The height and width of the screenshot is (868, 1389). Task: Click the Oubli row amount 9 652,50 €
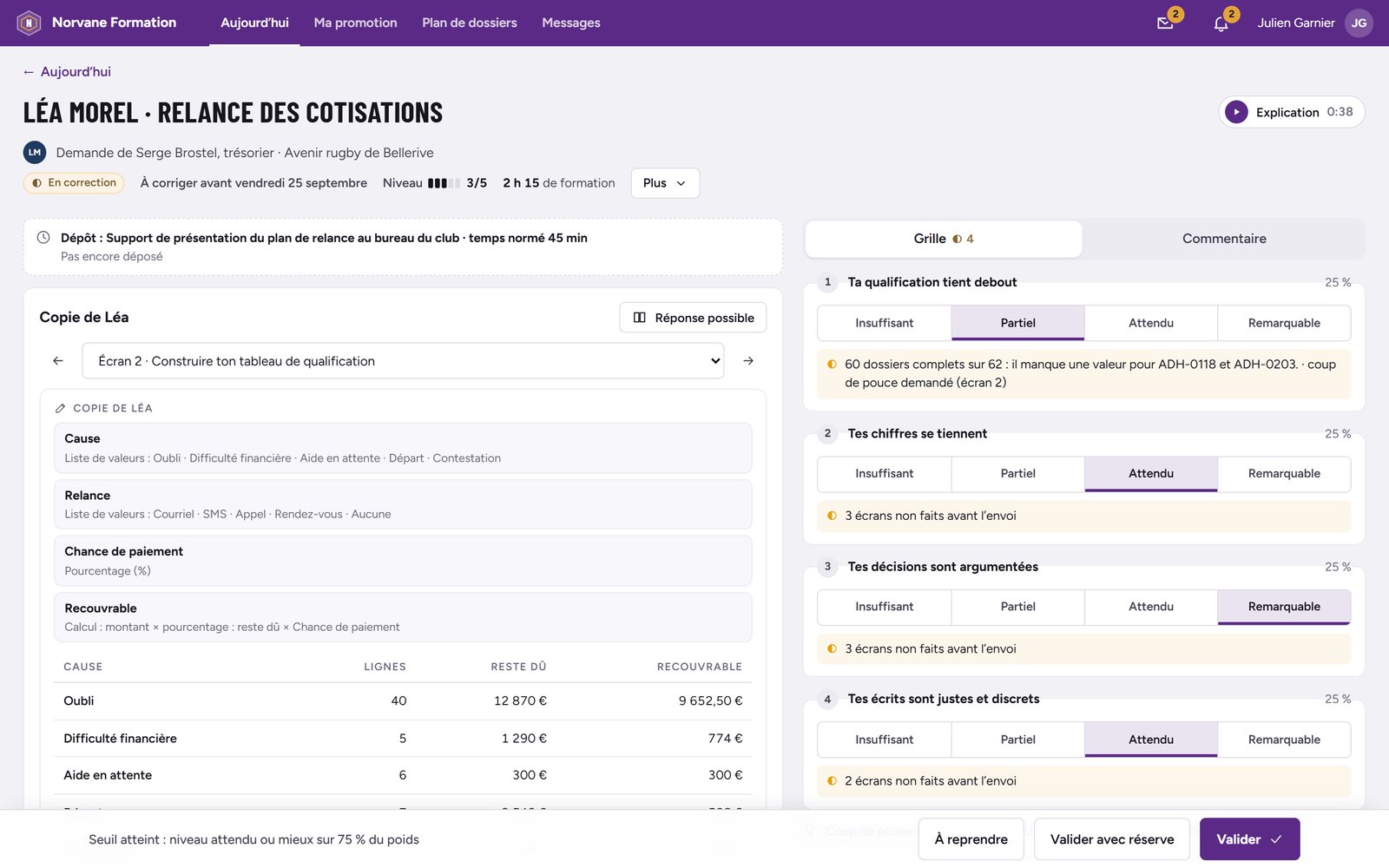click(710, 701)
